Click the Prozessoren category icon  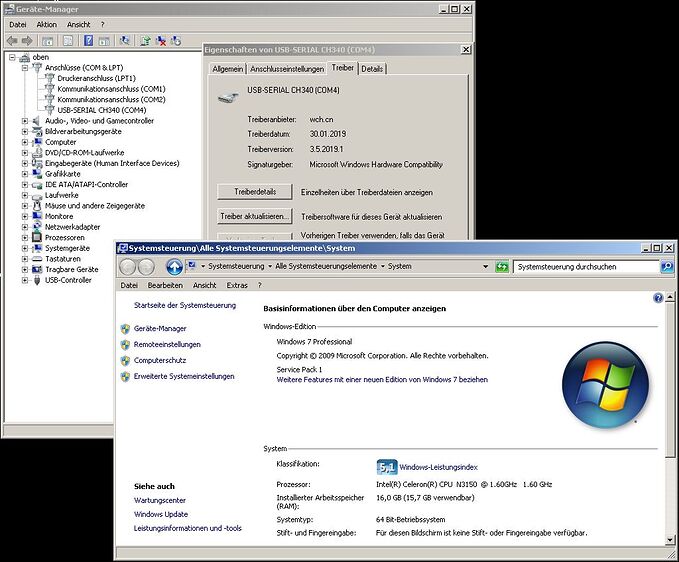coord(37,238)
